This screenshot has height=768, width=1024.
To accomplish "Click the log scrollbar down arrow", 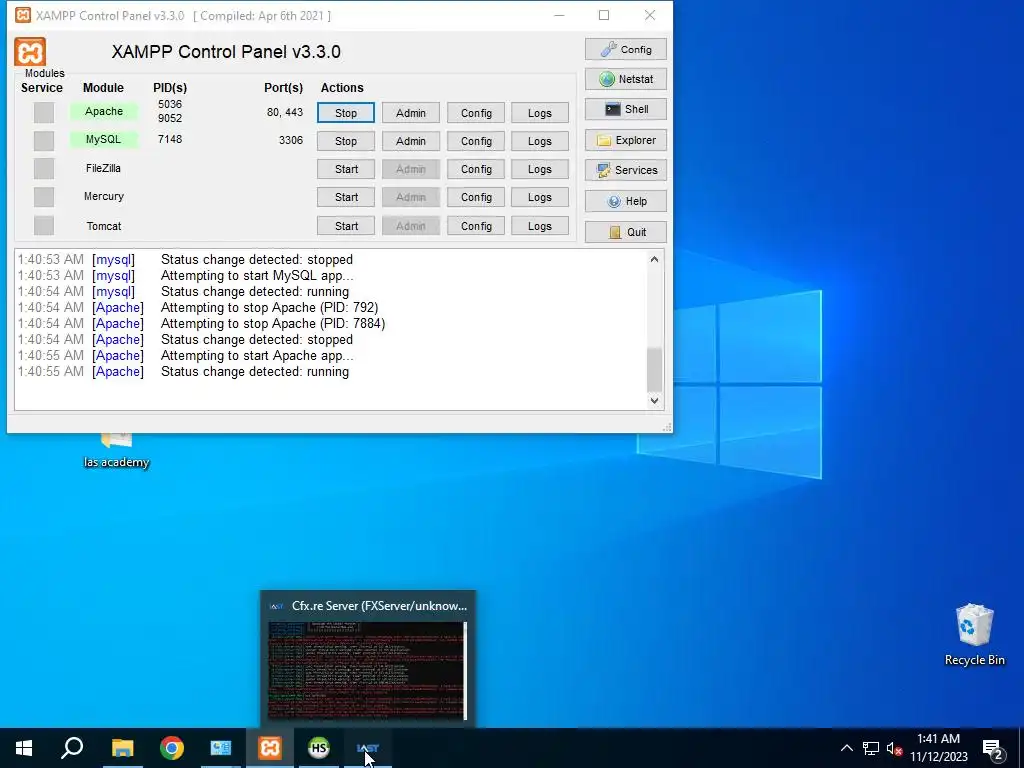I will pyautogui.click(x=654, y=400).
